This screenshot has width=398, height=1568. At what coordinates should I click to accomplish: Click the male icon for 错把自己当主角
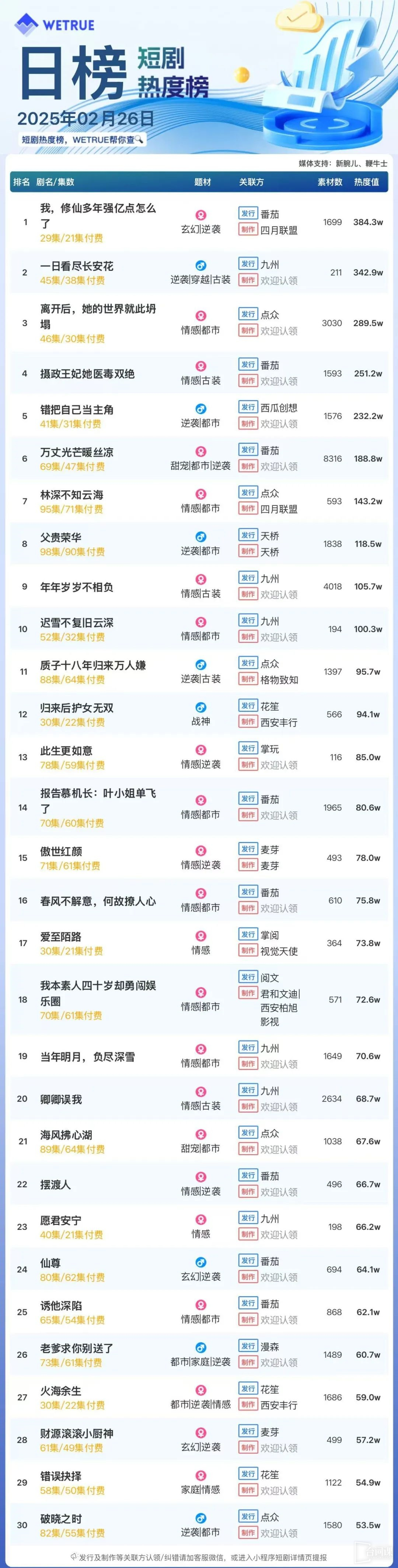(x=200, y=409)
